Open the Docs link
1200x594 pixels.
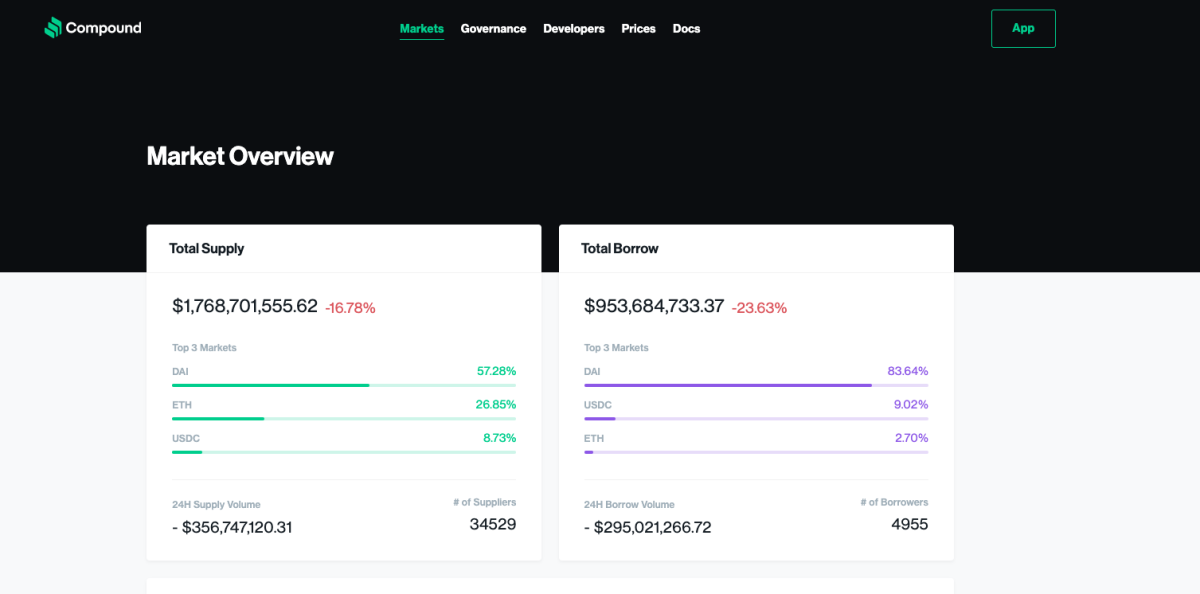click(686, 29)
